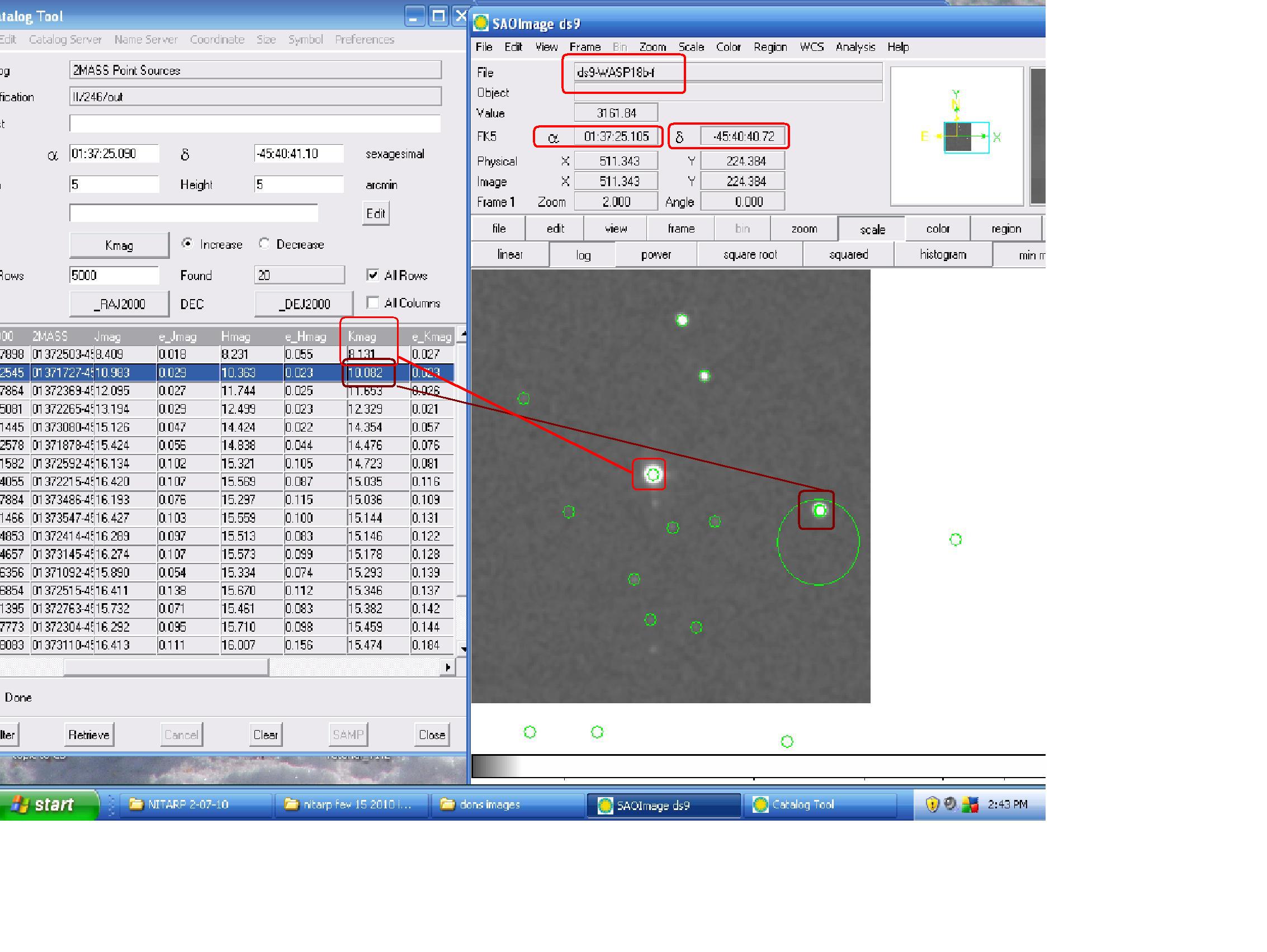The height and width of the screenshot is (952, 1267).
Task: Open the sexagesimal format dropdown
Action: coord(395,154)
